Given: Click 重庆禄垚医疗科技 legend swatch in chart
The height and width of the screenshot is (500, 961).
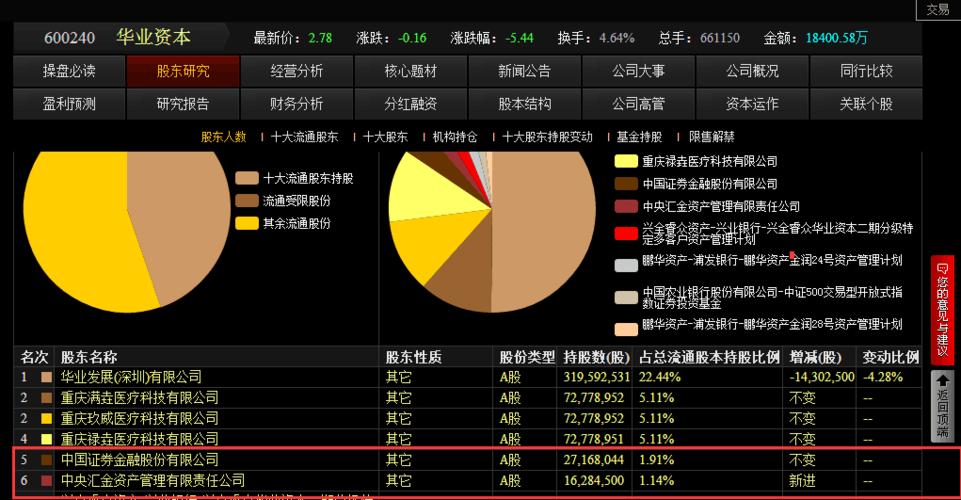Looking at the screenshot, I should point(626,161).
